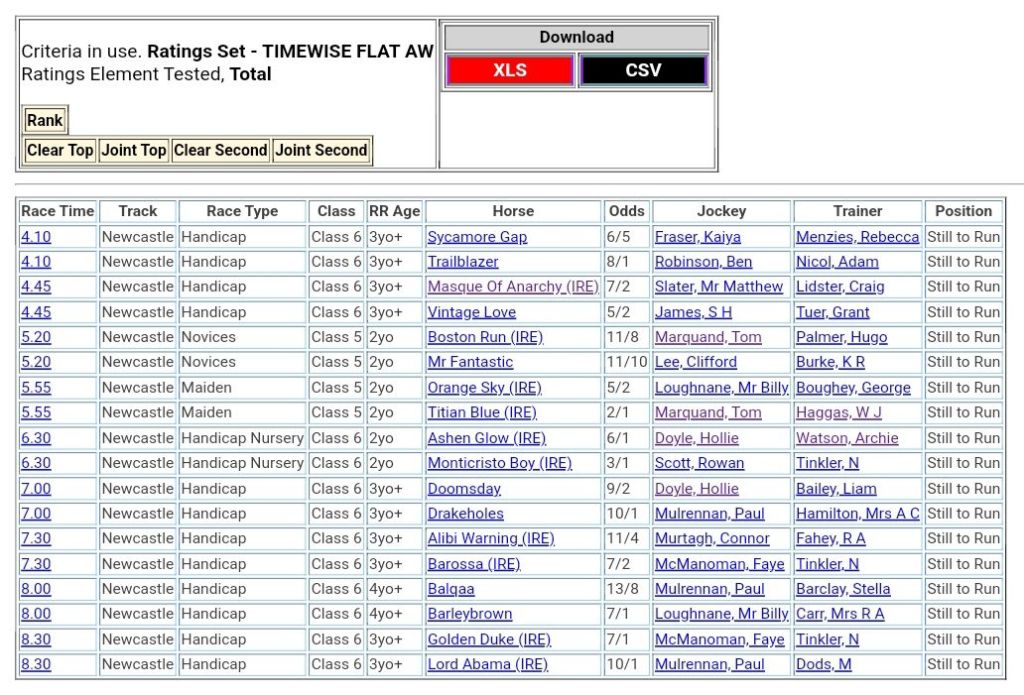Screen dimensions: 1024x695
Task: Open horse Sycamore Gap link
Action: coord(477,237)
